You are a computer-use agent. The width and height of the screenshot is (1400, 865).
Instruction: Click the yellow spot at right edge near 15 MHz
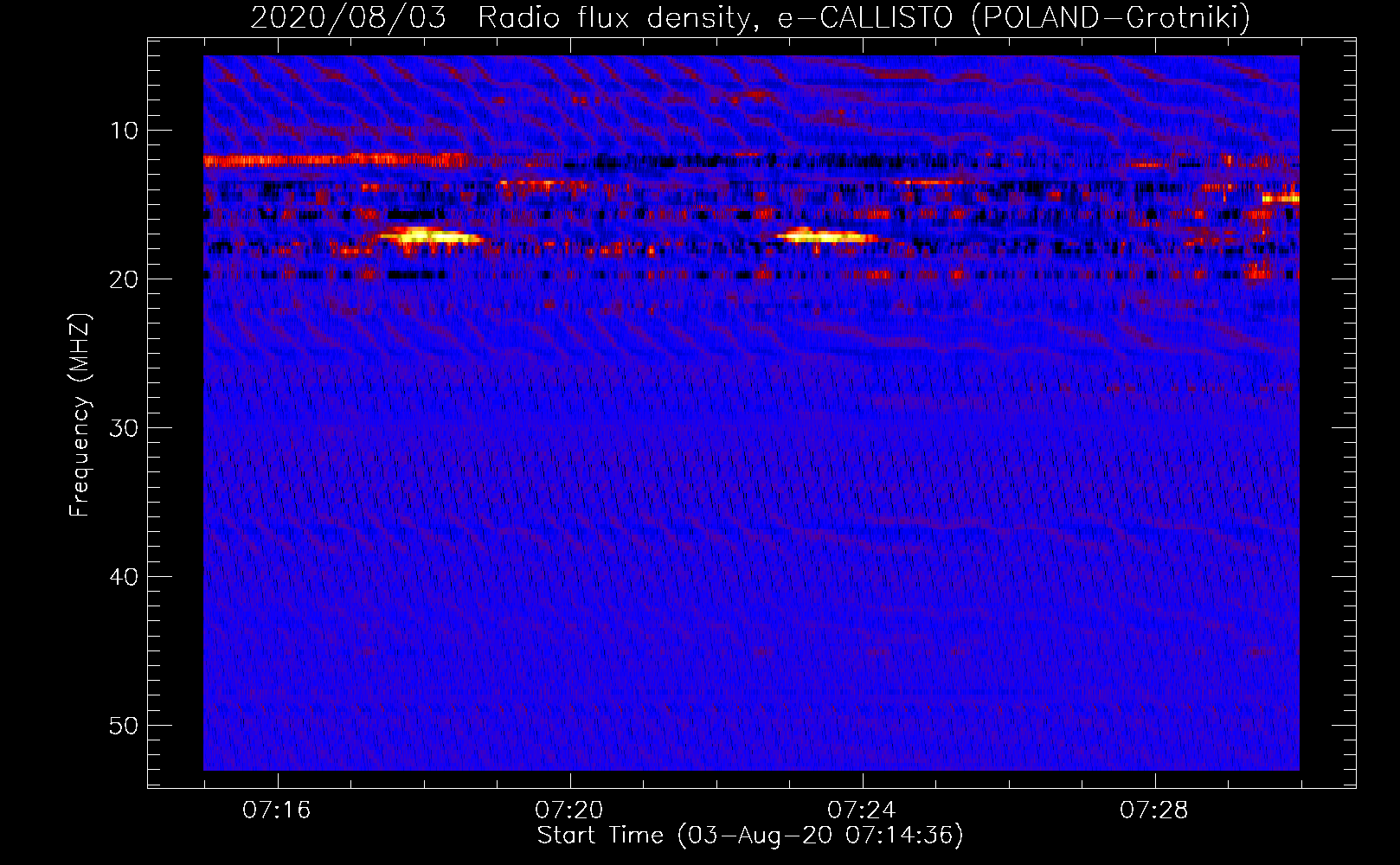pos(1281,198)
